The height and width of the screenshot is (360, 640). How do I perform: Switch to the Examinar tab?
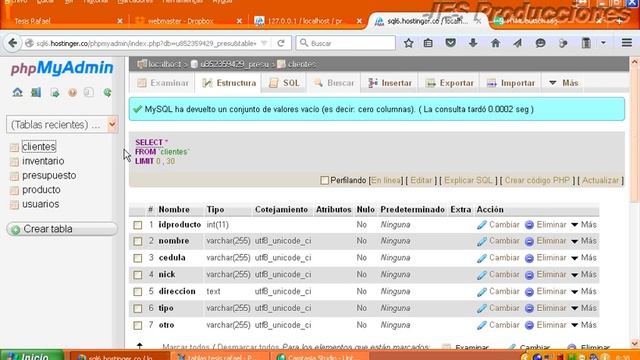pyautogui.click(x=163, y=83)
